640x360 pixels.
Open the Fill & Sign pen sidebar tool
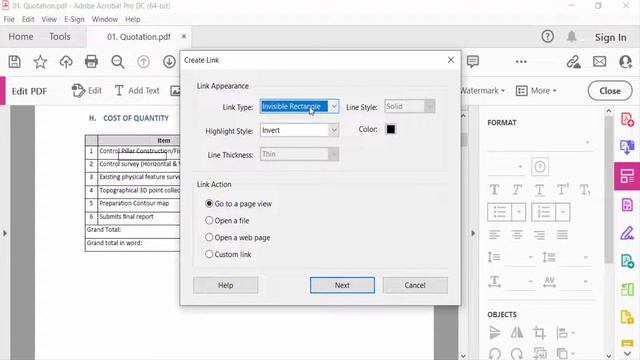[627, 233]
